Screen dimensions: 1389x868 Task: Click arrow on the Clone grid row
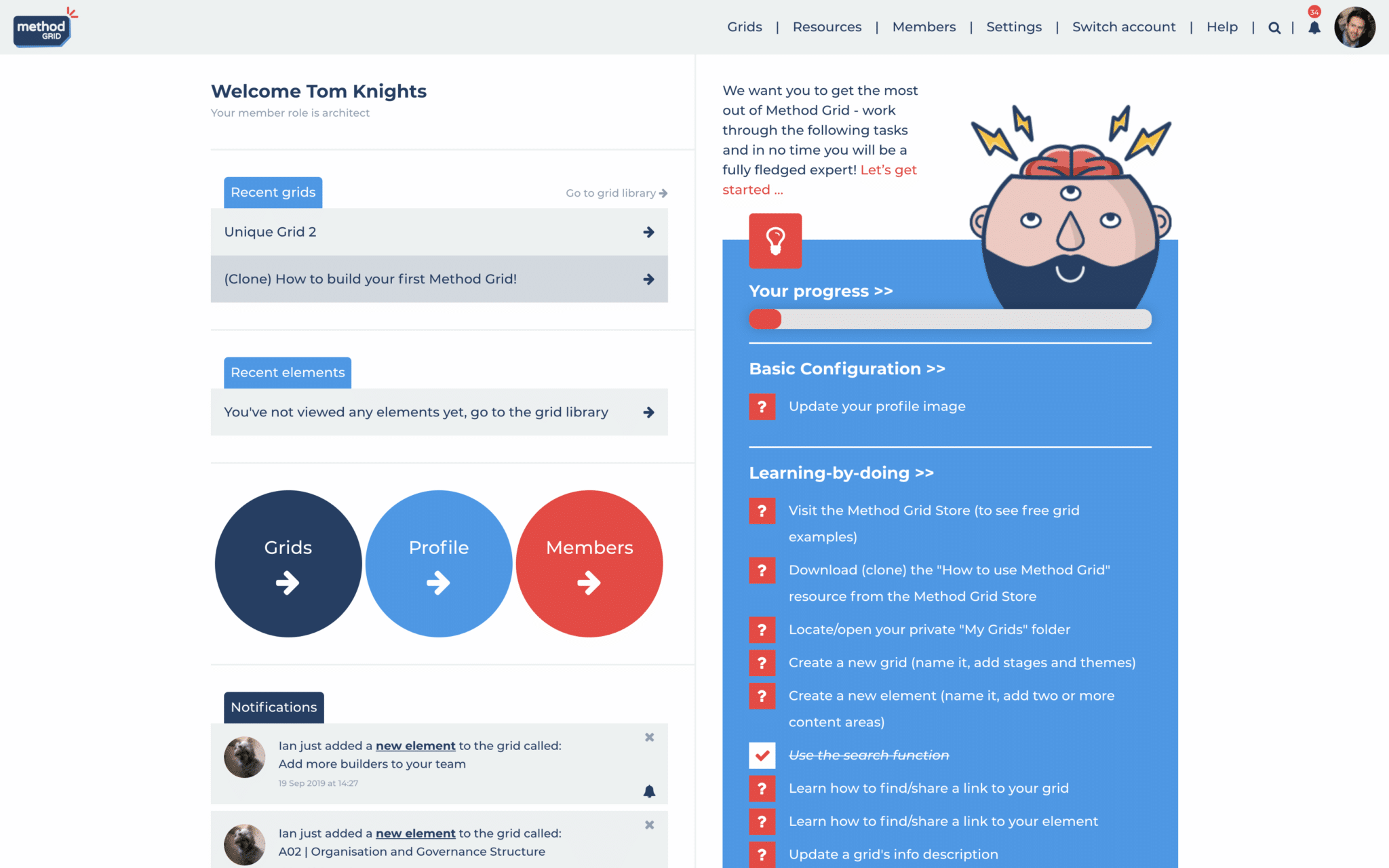(648, 279)
